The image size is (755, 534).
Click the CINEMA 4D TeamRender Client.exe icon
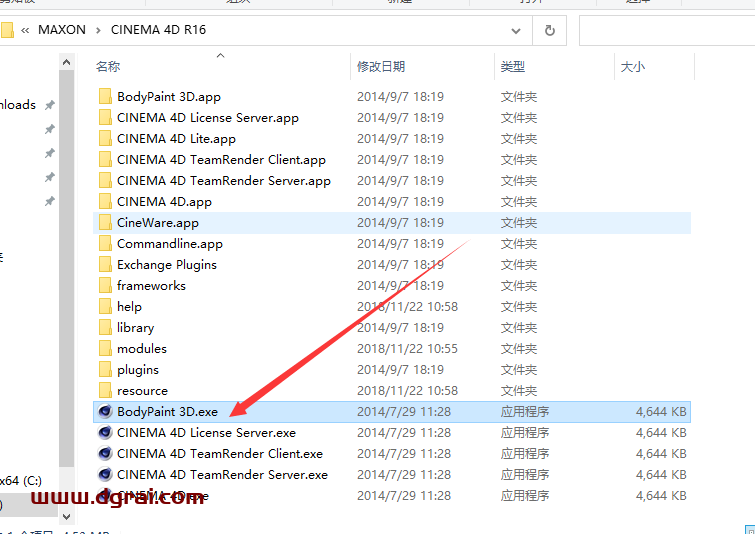coord(105,454)
